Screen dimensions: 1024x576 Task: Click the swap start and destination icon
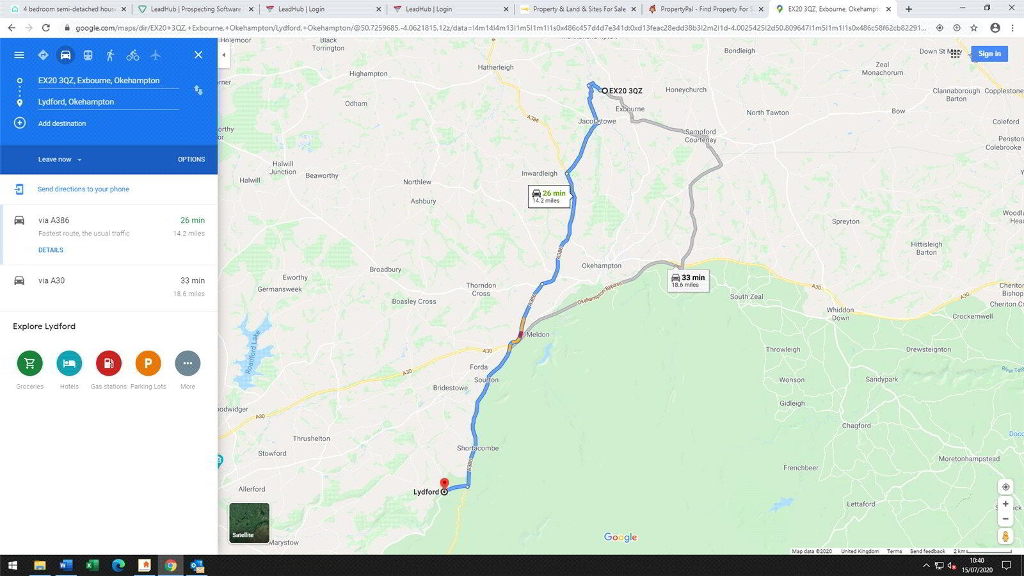point(199,89)
